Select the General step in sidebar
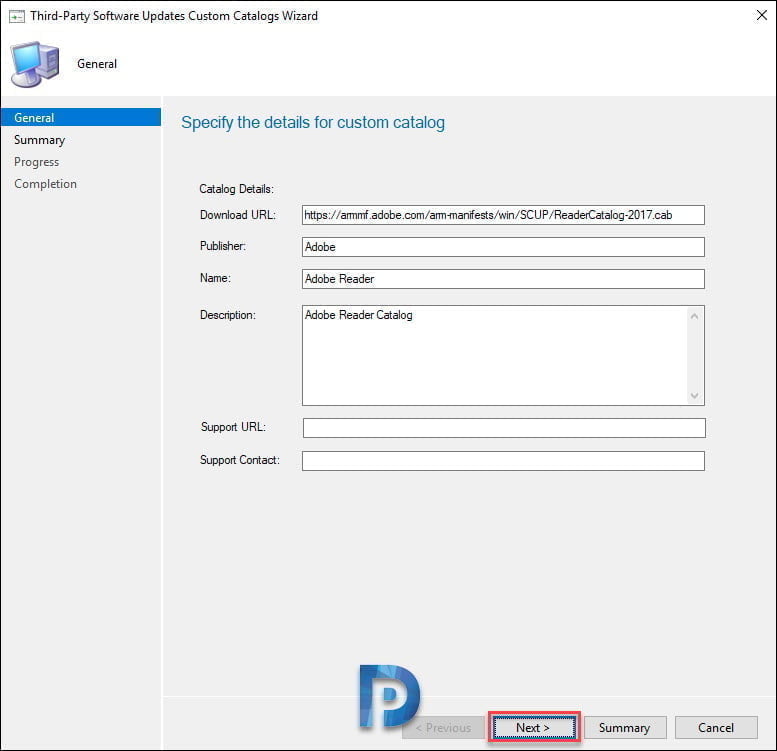This screenshot has width=777, height=751. pos(81,117)
